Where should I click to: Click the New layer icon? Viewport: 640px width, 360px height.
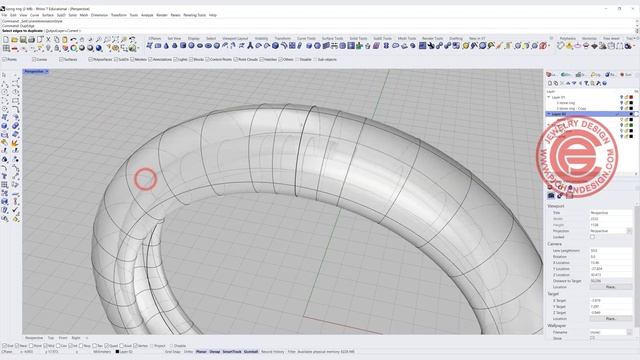coord(550,83)
